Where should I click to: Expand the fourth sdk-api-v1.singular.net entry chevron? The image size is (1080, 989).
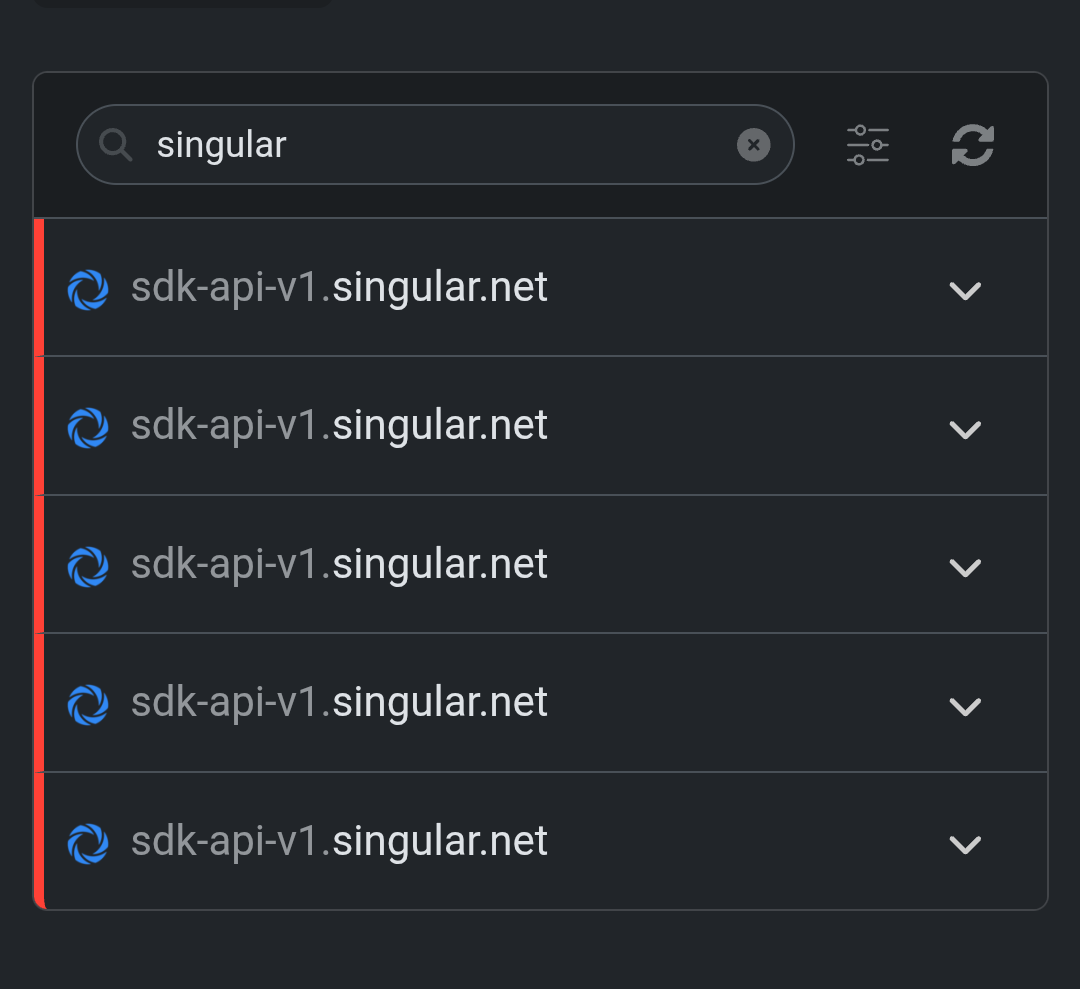point(965,706)
